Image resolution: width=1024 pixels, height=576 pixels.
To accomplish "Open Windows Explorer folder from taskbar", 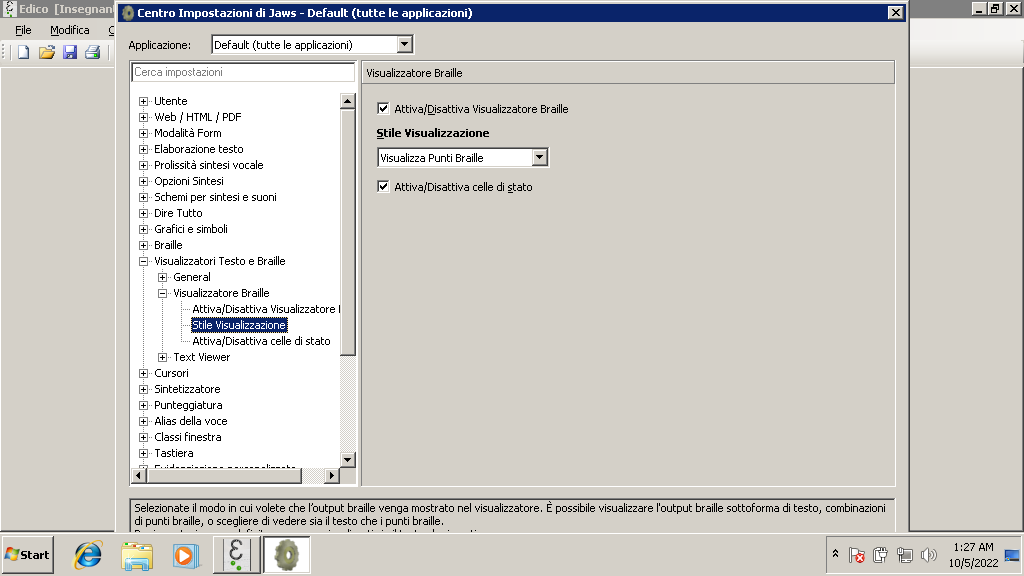I will coord(137,556).
